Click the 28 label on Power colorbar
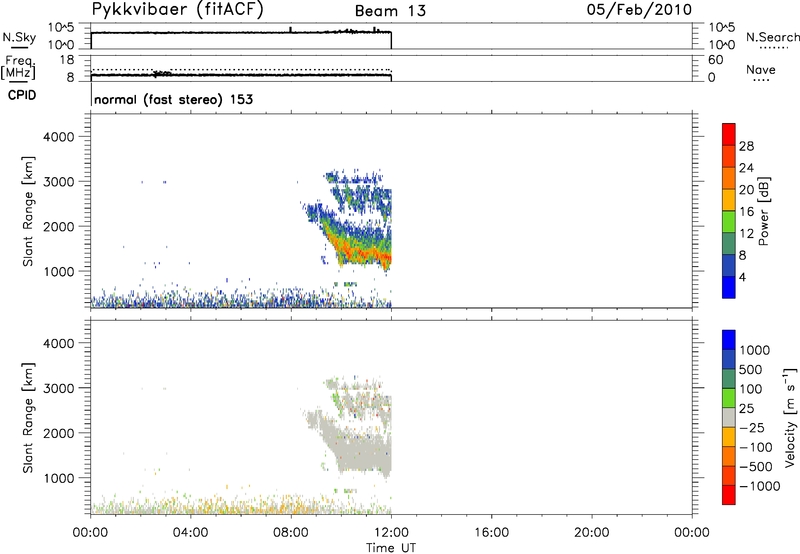 click(746, 146)
